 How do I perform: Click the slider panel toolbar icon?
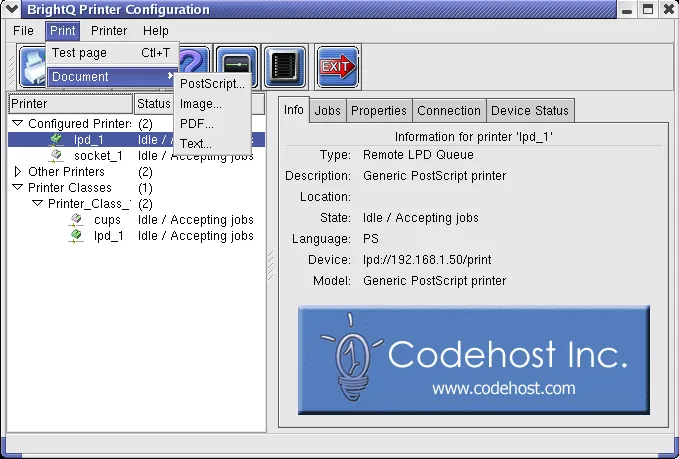click(237, 68)
